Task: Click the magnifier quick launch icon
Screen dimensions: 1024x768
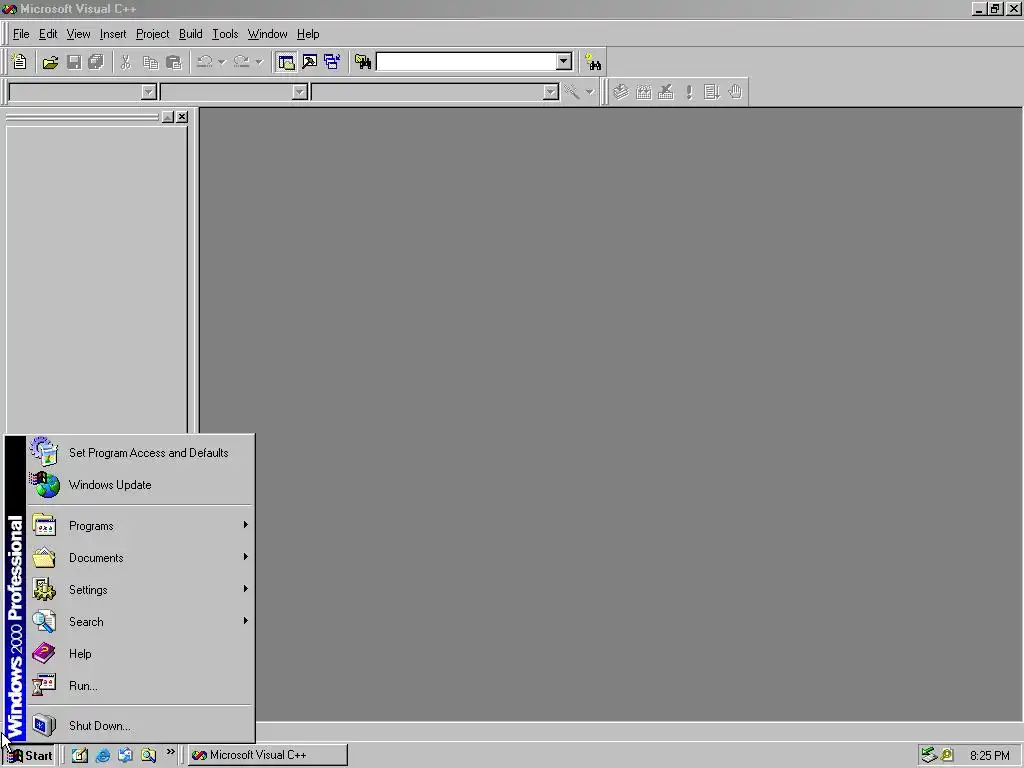Action: (148, 756)
